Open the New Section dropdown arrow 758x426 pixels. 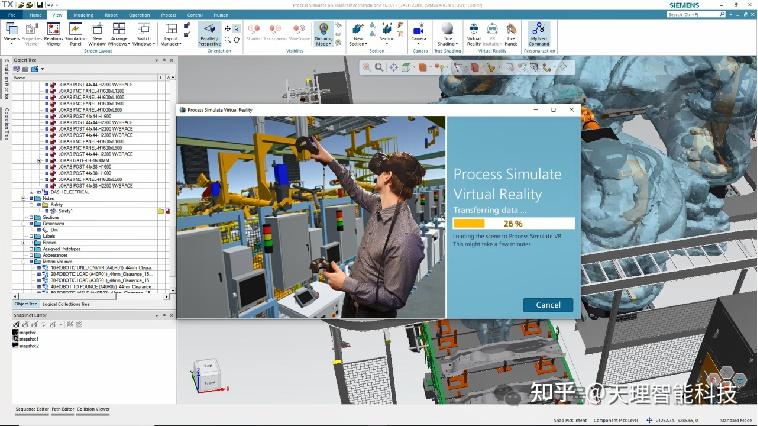[364, 44]
